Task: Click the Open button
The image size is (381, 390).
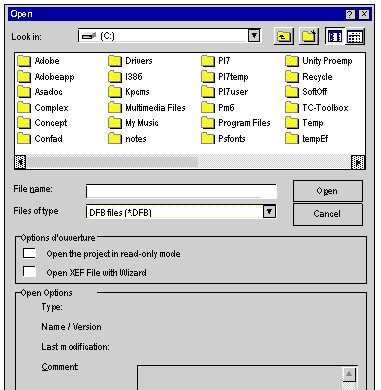Action: 328,191
